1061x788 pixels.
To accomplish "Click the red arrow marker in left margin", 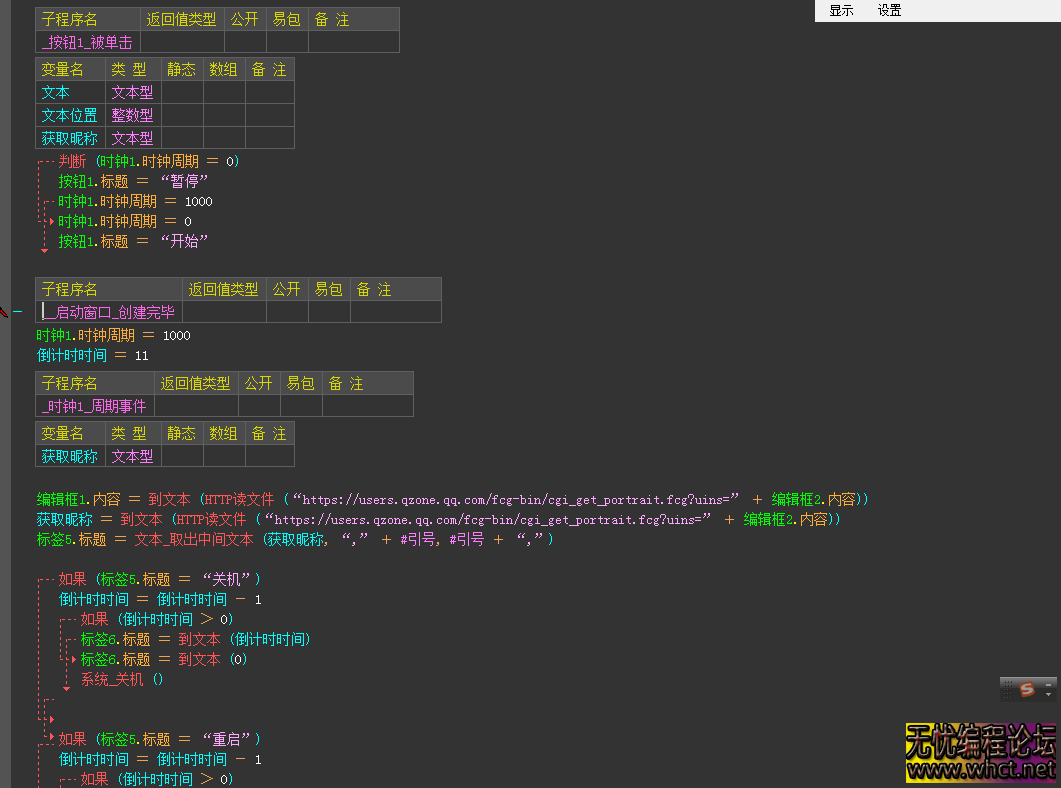I will [4, 312].
